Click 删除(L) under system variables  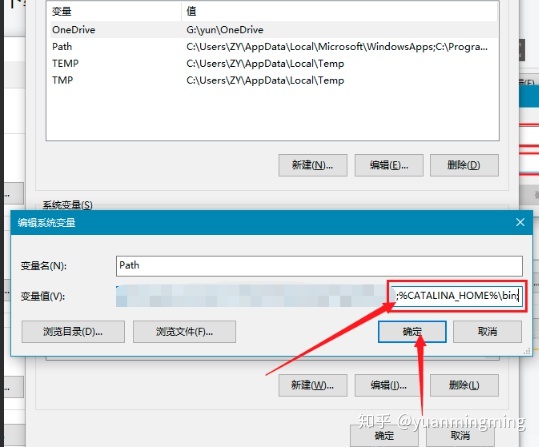coord(464,385)
